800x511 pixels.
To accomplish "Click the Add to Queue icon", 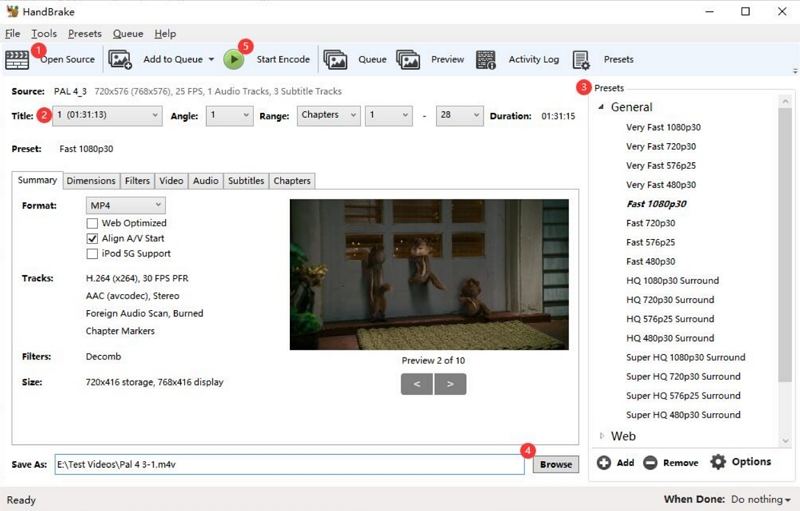I will (x=121, y=59).
